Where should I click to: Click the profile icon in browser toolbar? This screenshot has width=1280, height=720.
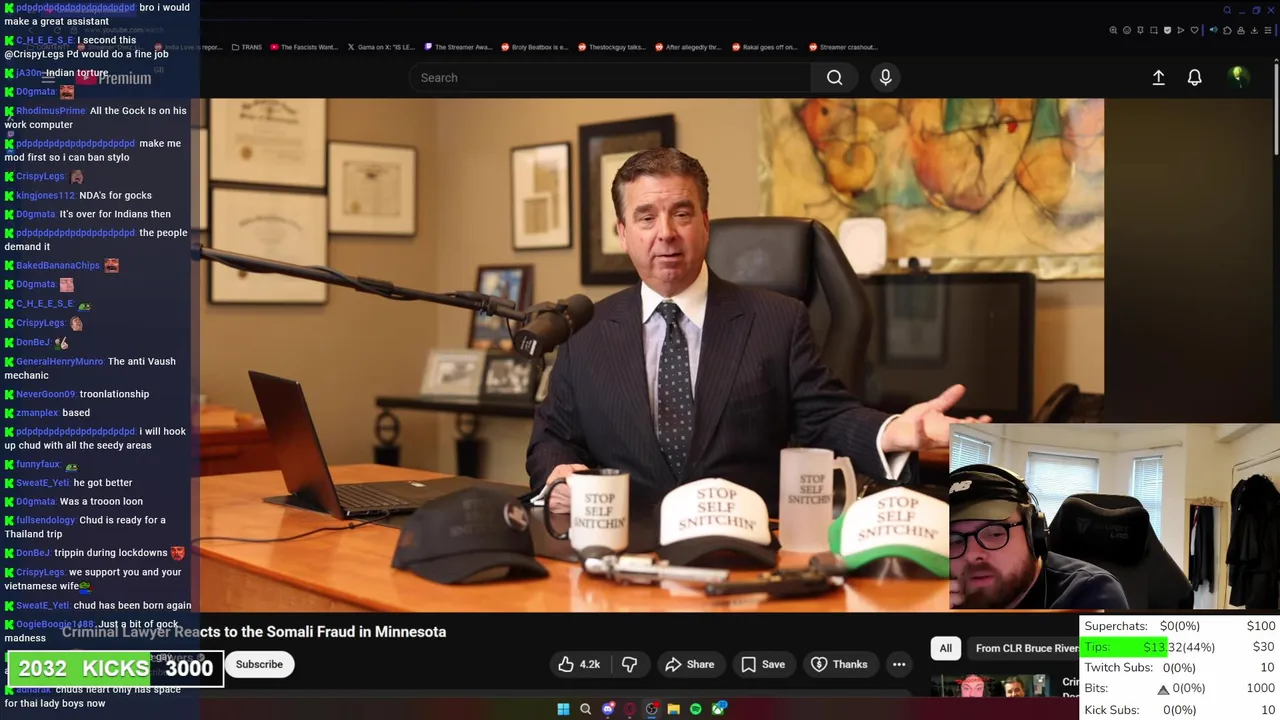(1241, 30)
